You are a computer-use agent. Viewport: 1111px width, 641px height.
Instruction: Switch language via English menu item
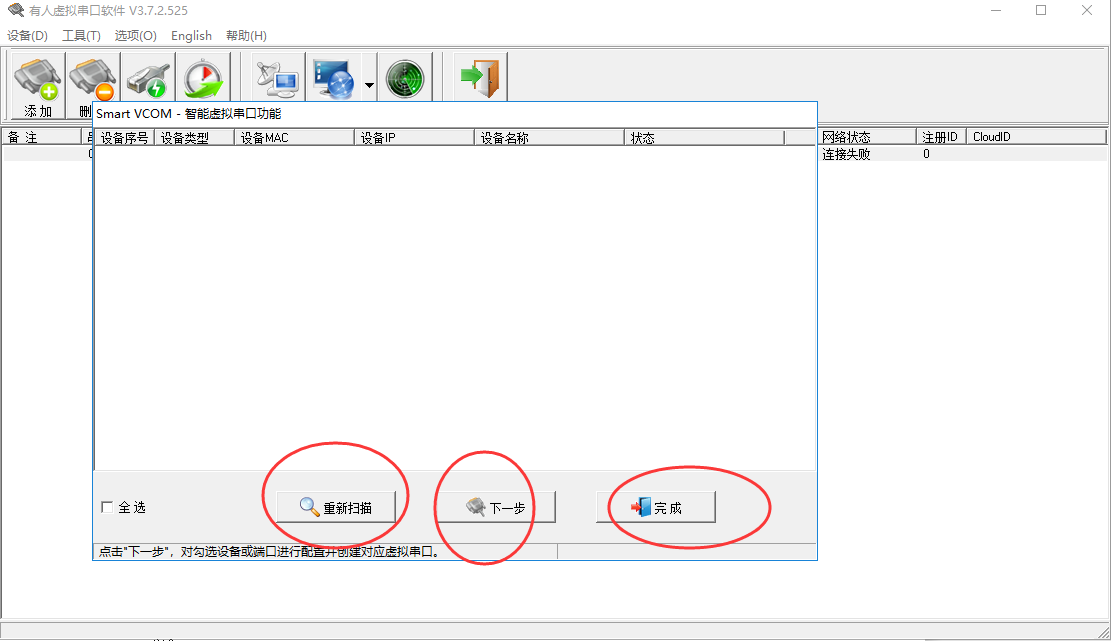[x=191, y=36]
